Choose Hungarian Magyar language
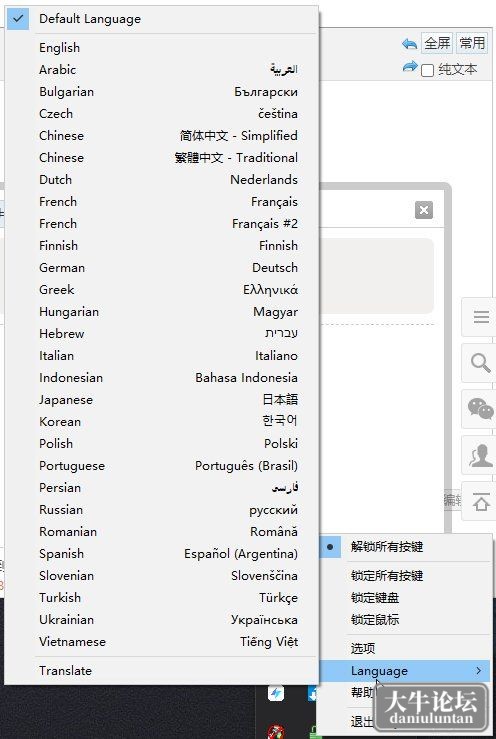The width and height of the screenshot is (496, 739). (162, 312)
